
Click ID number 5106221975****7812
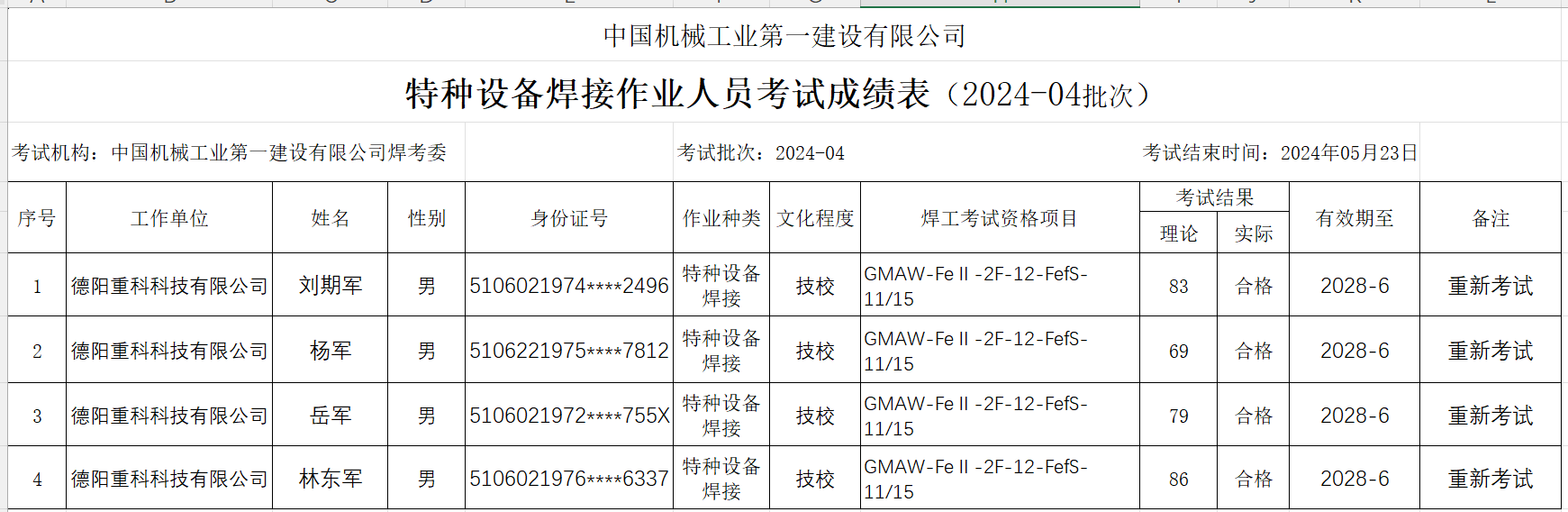coord(569,350)
